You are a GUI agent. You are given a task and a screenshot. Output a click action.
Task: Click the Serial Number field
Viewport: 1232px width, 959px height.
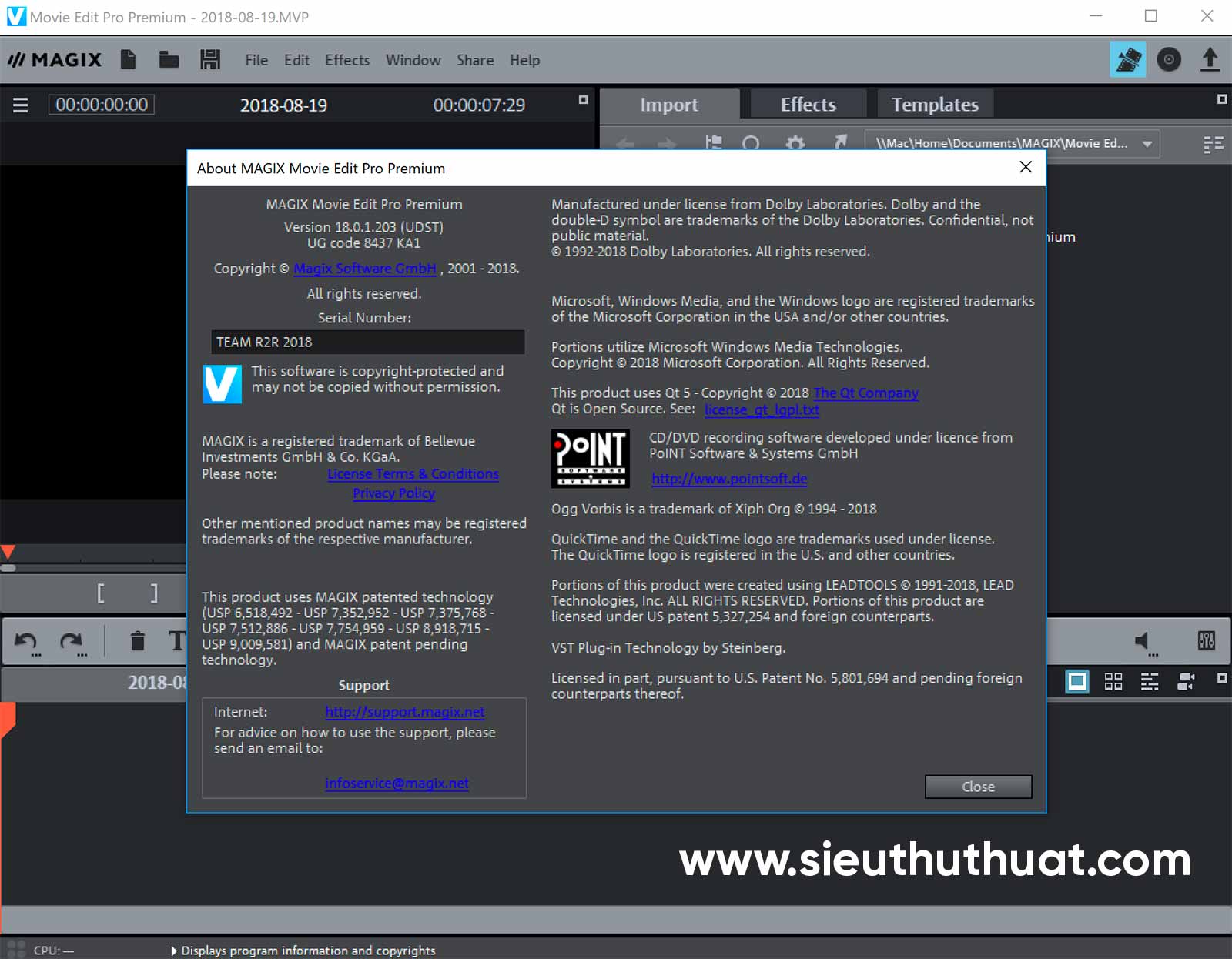click(368, 342)
